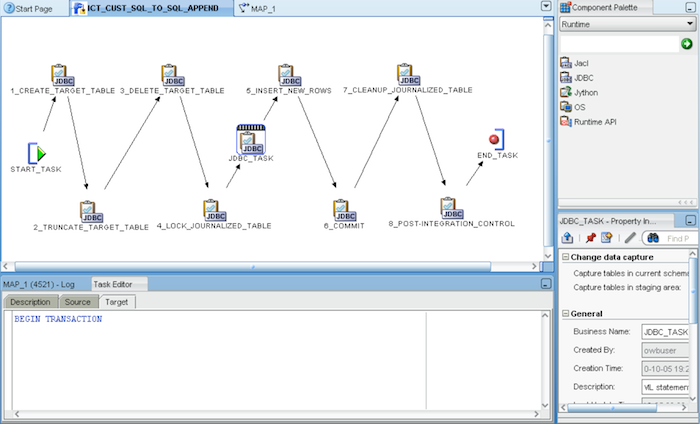The height and width of the screenshot is (424, 700).
Task: Pick the OS component icon in palette
Action: click(x=566, y=107)
